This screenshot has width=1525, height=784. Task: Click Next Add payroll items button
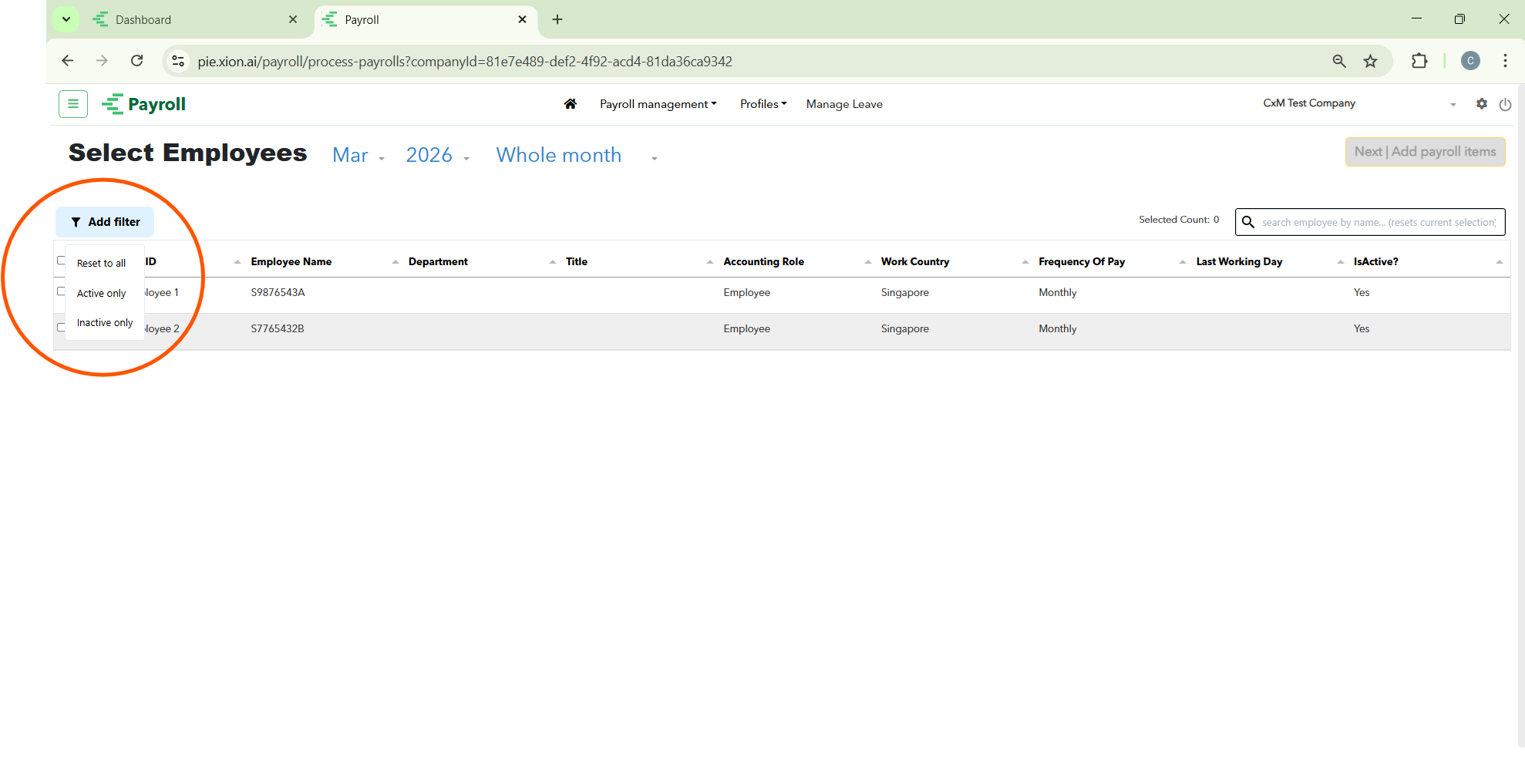tap(1424, 152)
